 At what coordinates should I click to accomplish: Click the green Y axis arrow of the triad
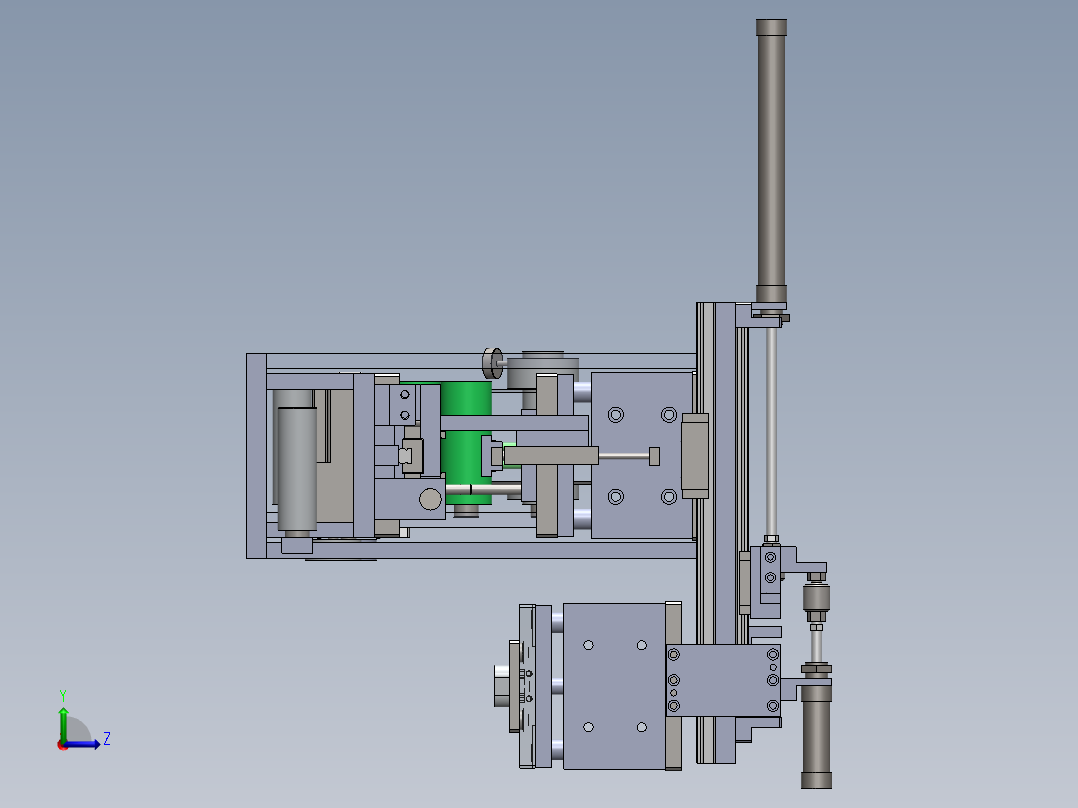[x=63, y=724]
